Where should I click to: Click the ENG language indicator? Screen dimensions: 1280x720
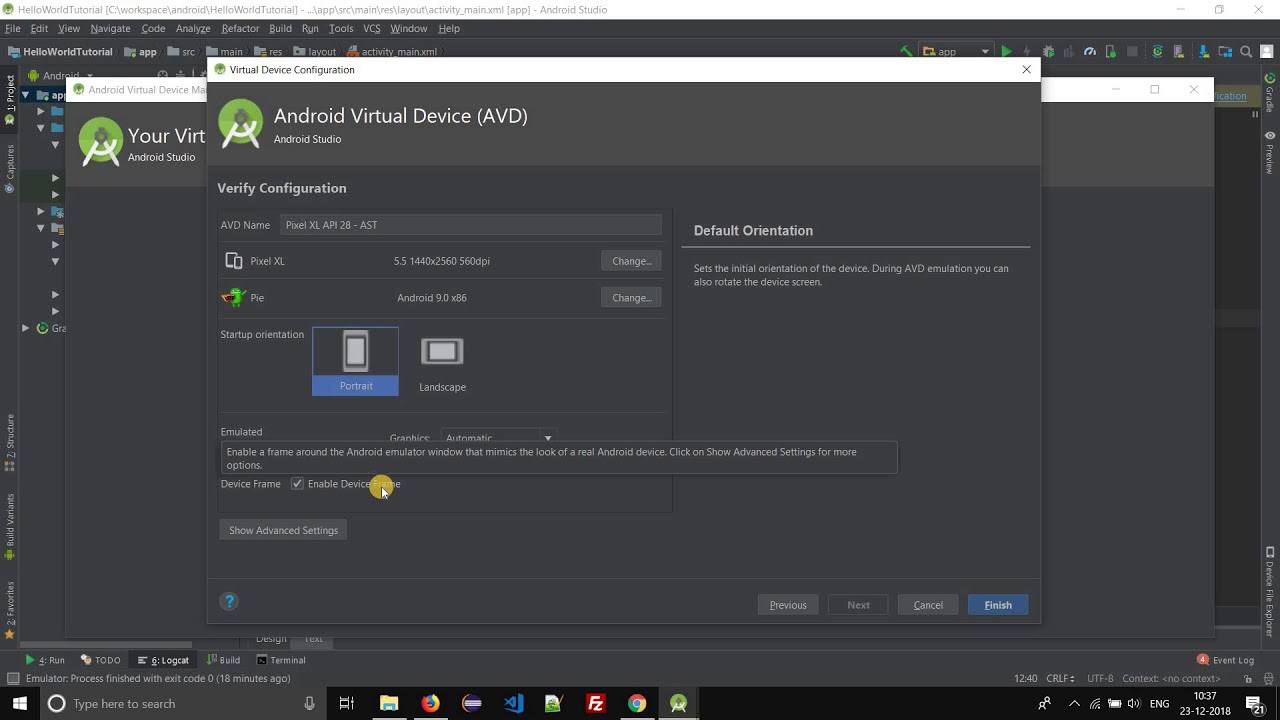1159,704
